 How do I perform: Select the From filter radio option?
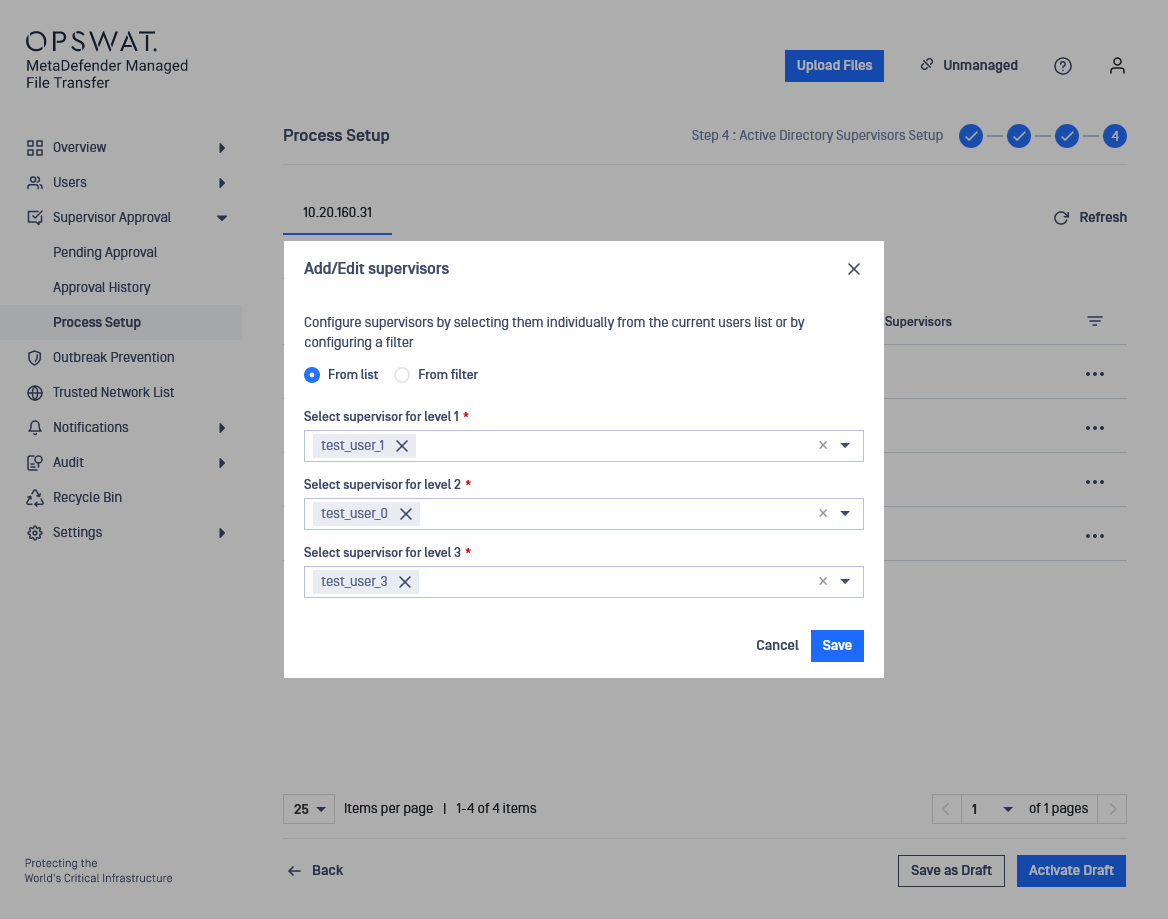402,375
